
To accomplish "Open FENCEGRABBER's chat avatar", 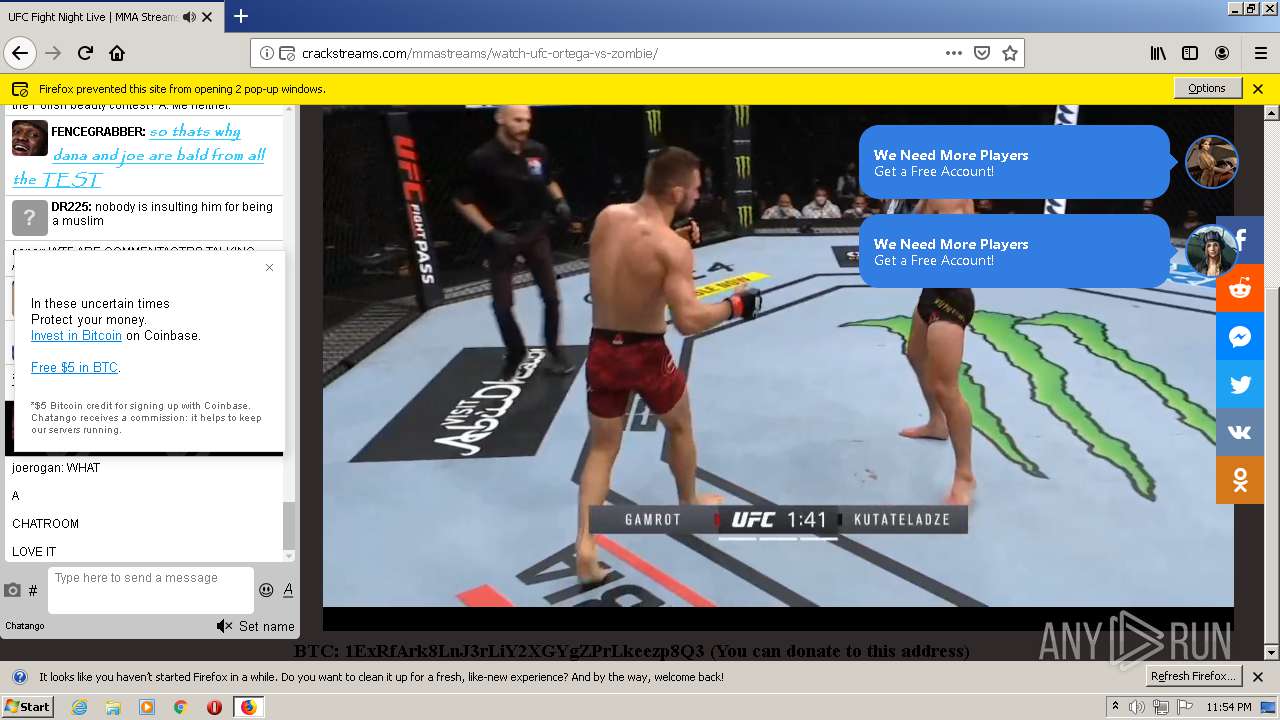I will 30,137.
